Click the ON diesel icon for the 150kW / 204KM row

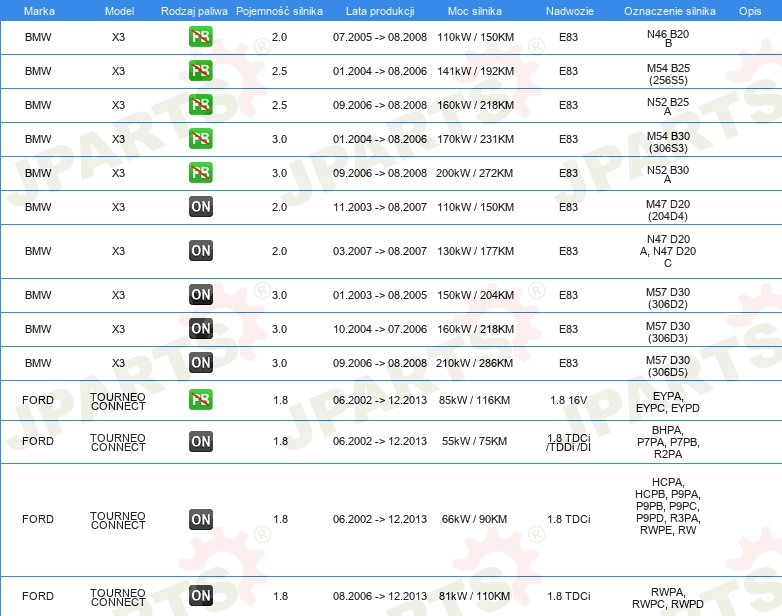point(200,294)
